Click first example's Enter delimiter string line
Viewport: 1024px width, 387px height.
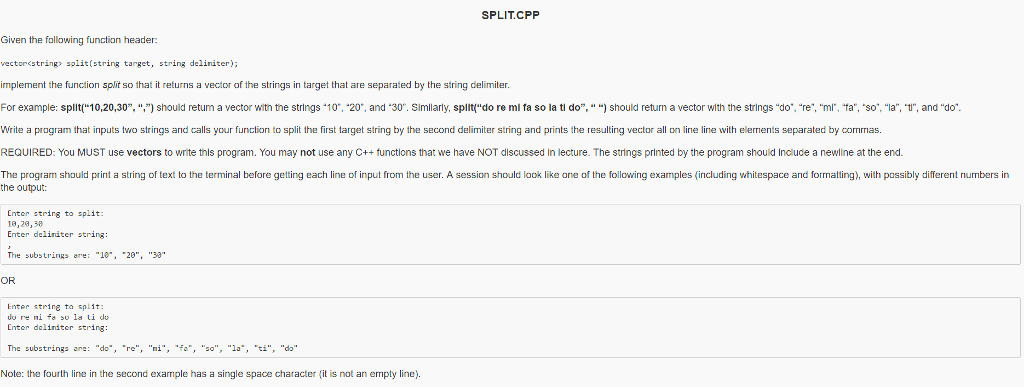[57, 234]
